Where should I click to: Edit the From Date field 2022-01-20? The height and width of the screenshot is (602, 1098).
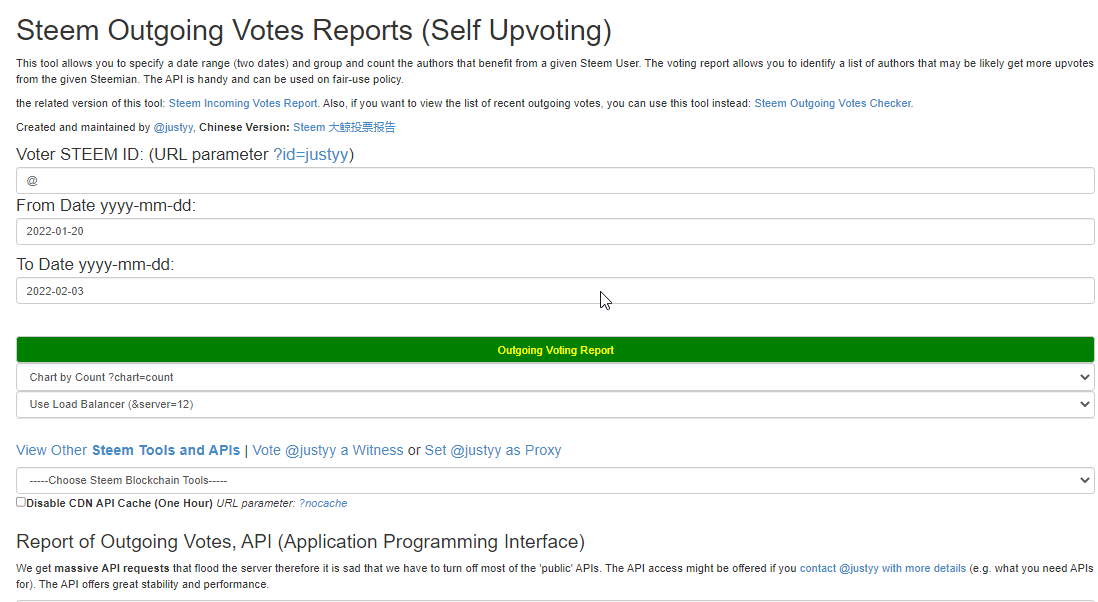[555, 232]
